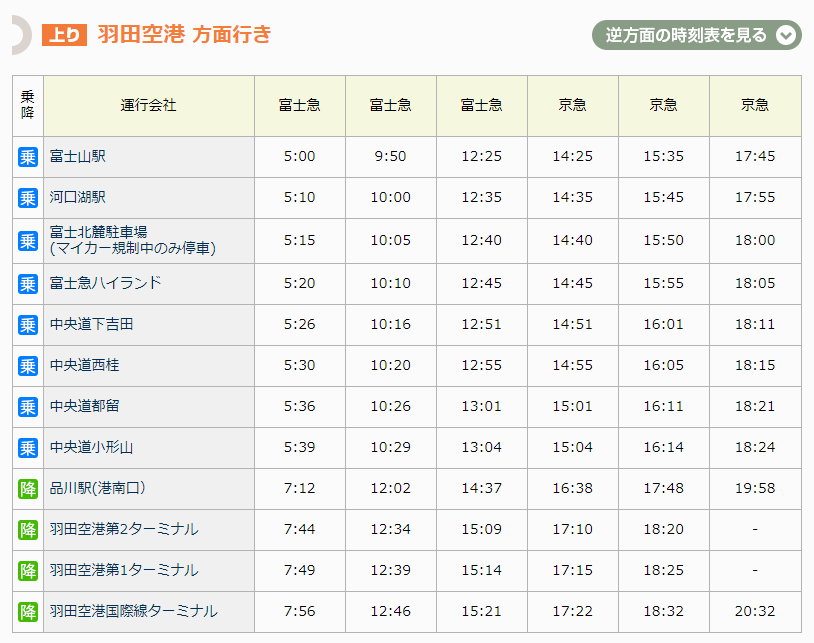Click the 7:44 arrival at 第2ターミナル

pyautogui.click(x=300, y=529)
